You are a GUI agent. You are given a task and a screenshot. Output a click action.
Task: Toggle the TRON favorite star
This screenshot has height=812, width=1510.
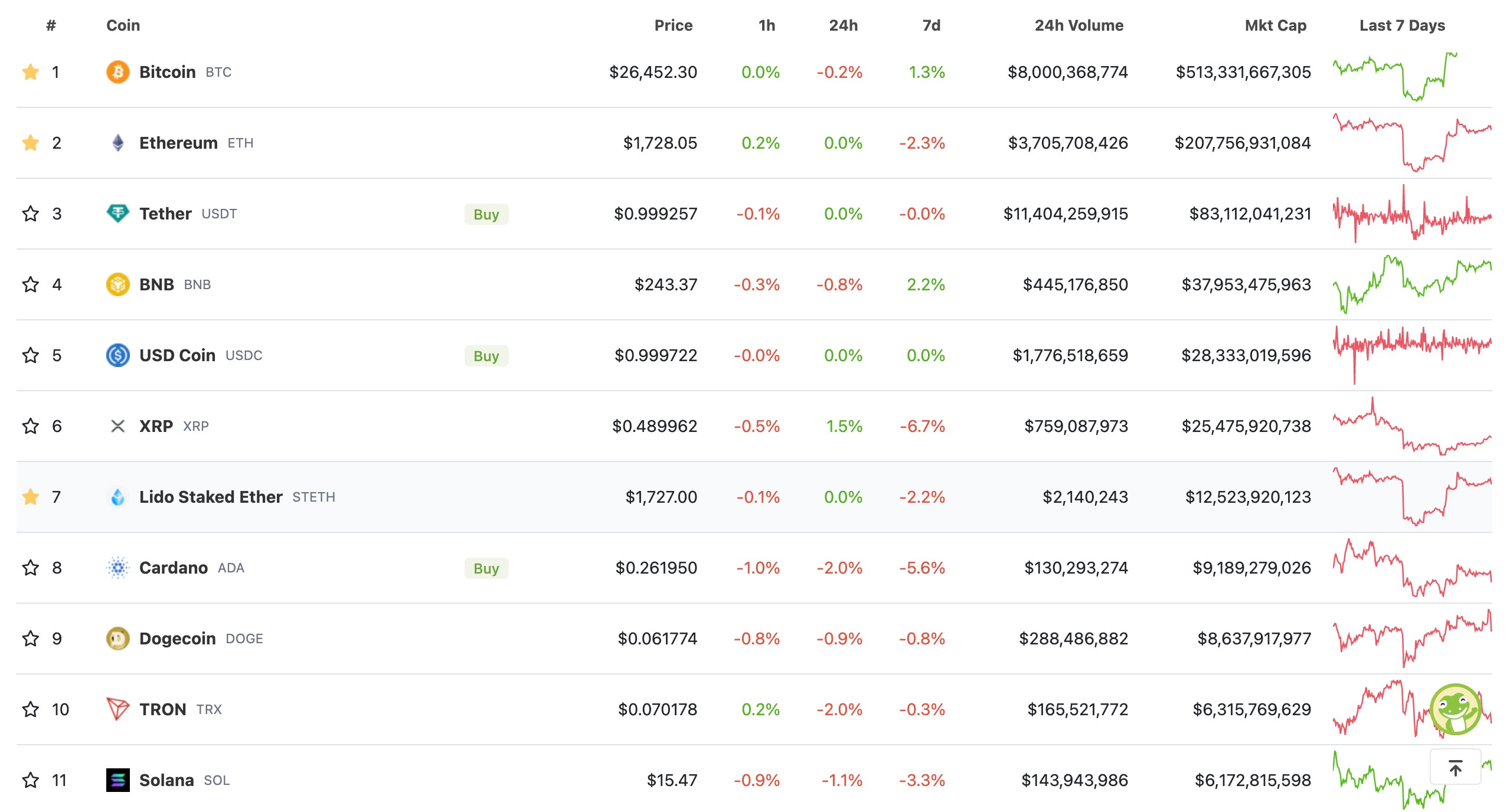coord(31,709)
